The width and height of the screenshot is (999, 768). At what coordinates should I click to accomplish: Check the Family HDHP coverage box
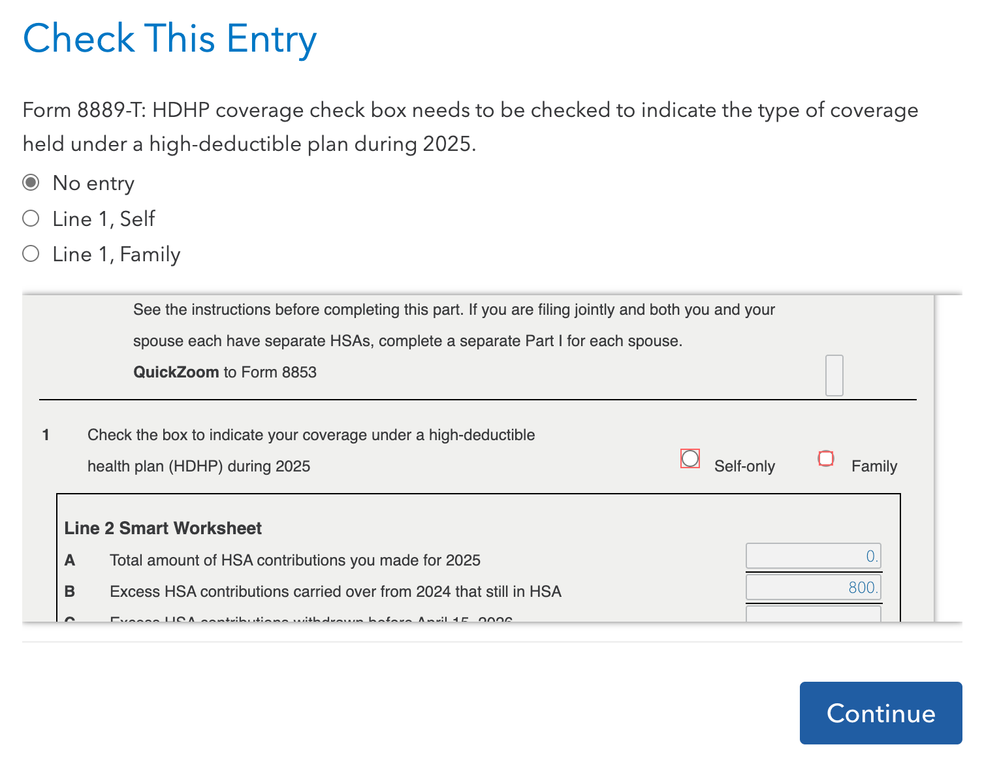click(826, 458)
